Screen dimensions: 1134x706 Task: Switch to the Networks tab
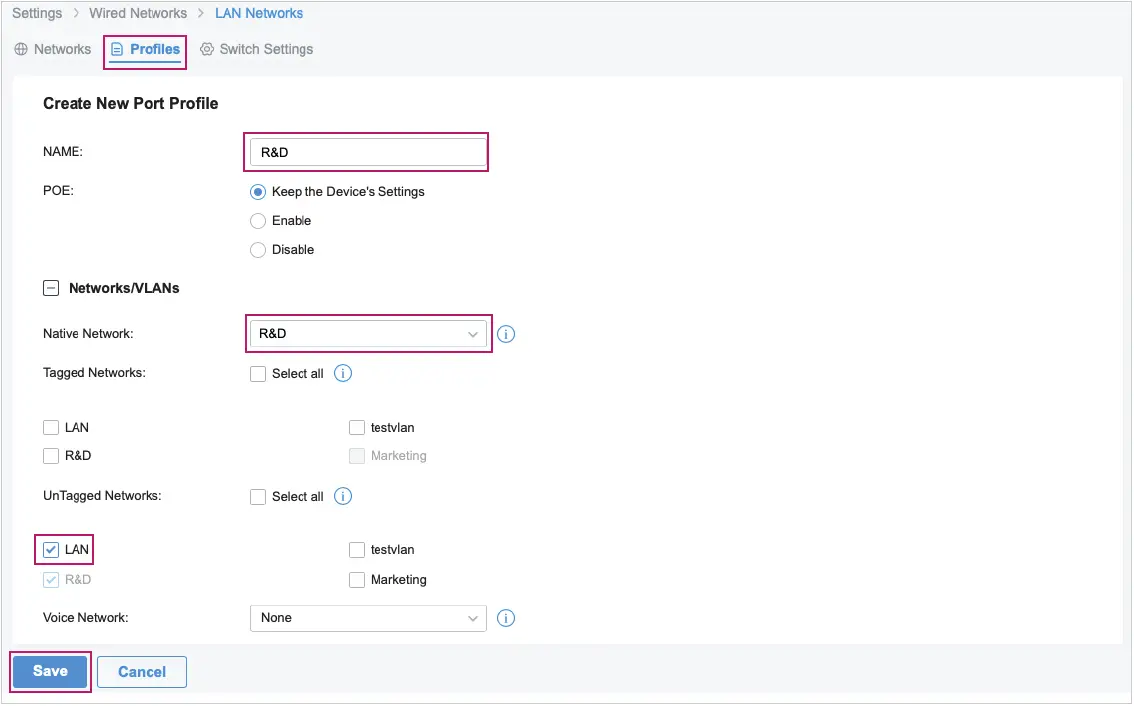tap(62, 48)
